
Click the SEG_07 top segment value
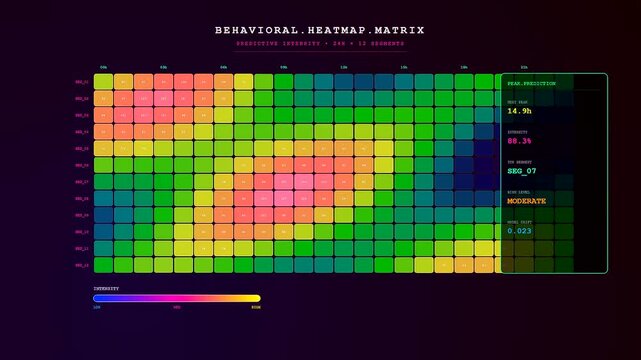coord(522,171)
